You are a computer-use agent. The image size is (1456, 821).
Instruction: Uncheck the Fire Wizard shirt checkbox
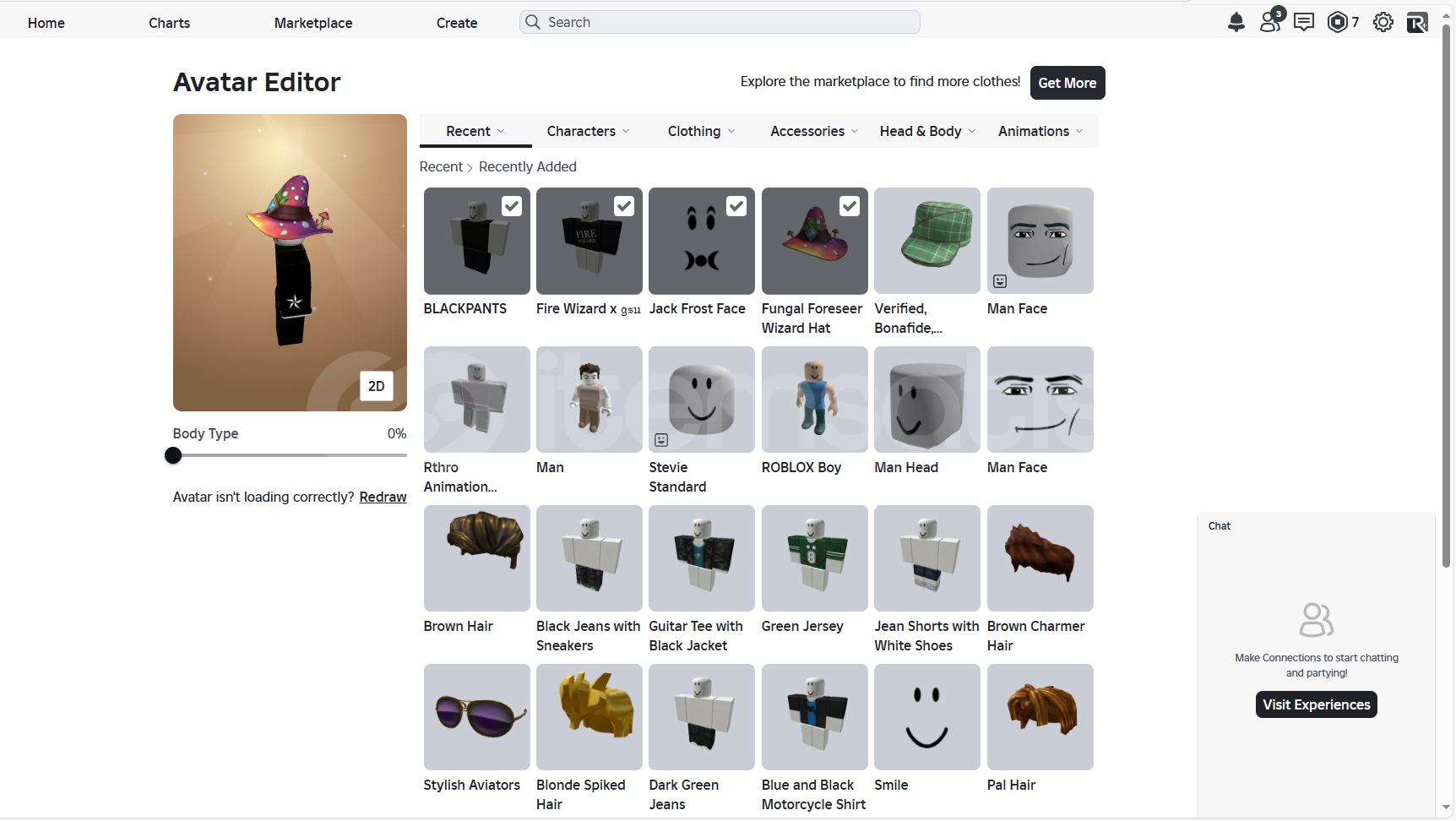pyautogui.click(x=624, y=206)
